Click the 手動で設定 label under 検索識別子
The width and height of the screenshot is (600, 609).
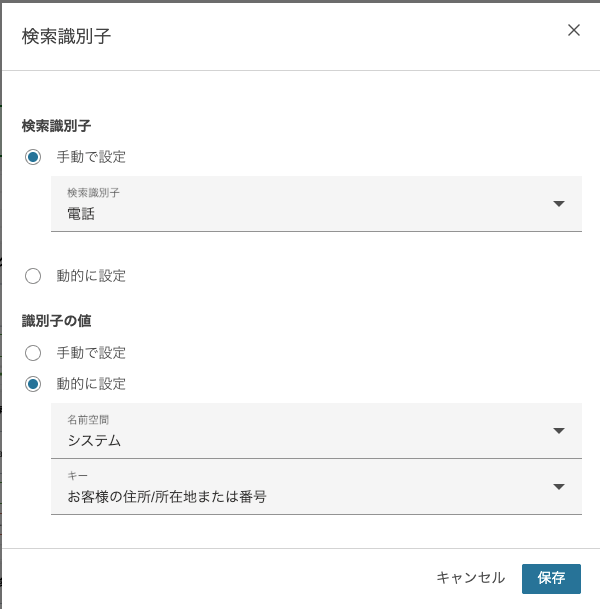click(x=91, y=157)
